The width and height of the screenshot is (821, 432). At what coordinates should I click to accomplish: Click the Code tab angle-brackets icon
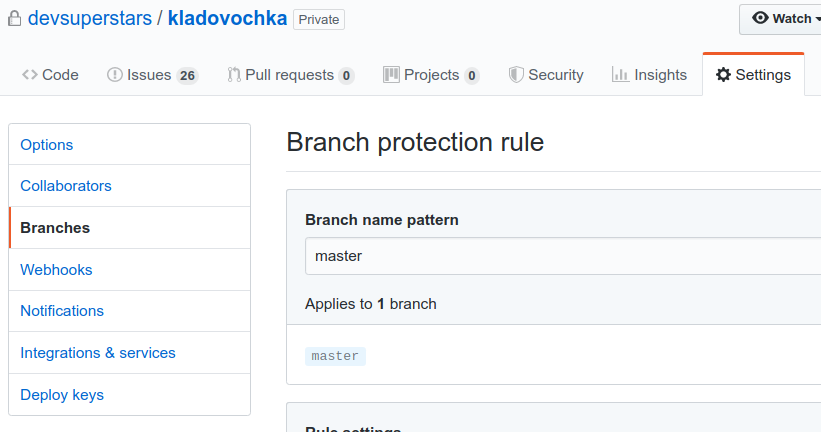(x=30, y=75)
